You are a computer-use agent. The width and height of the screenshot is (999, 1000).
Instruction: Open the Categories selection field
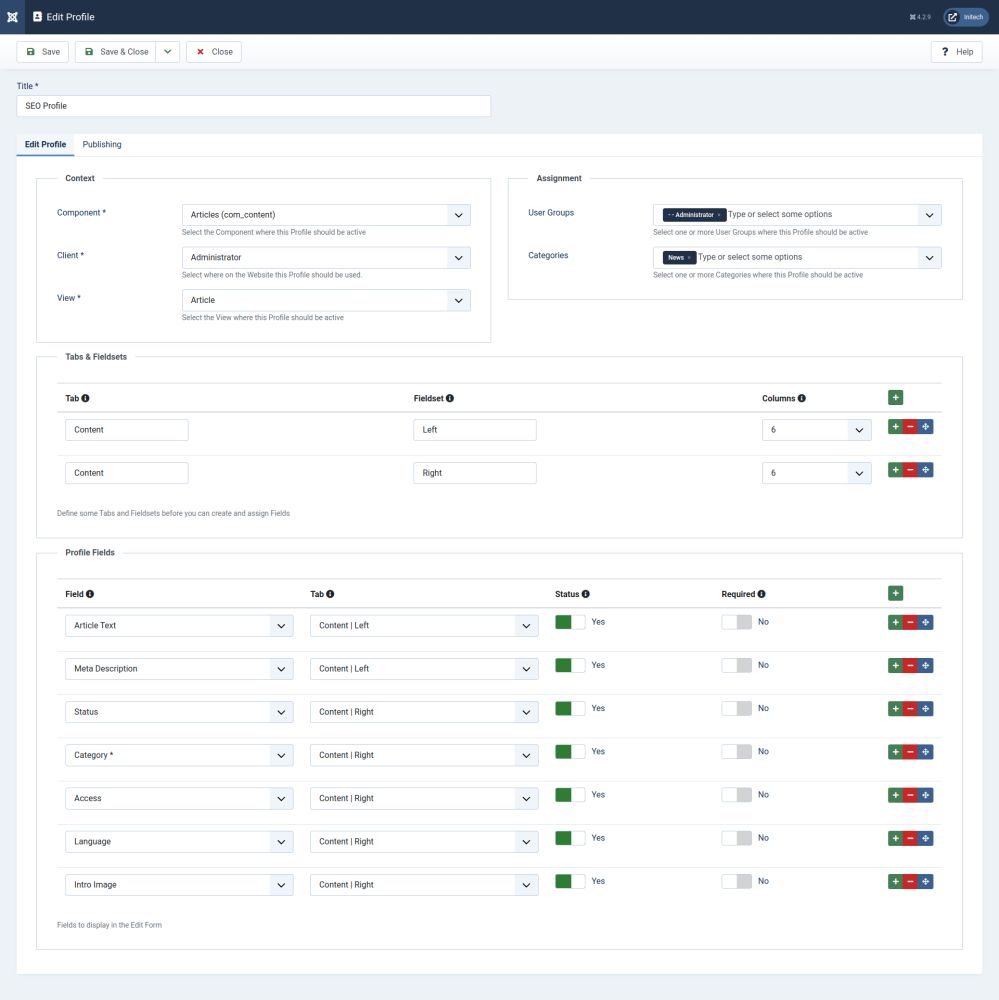797,258
